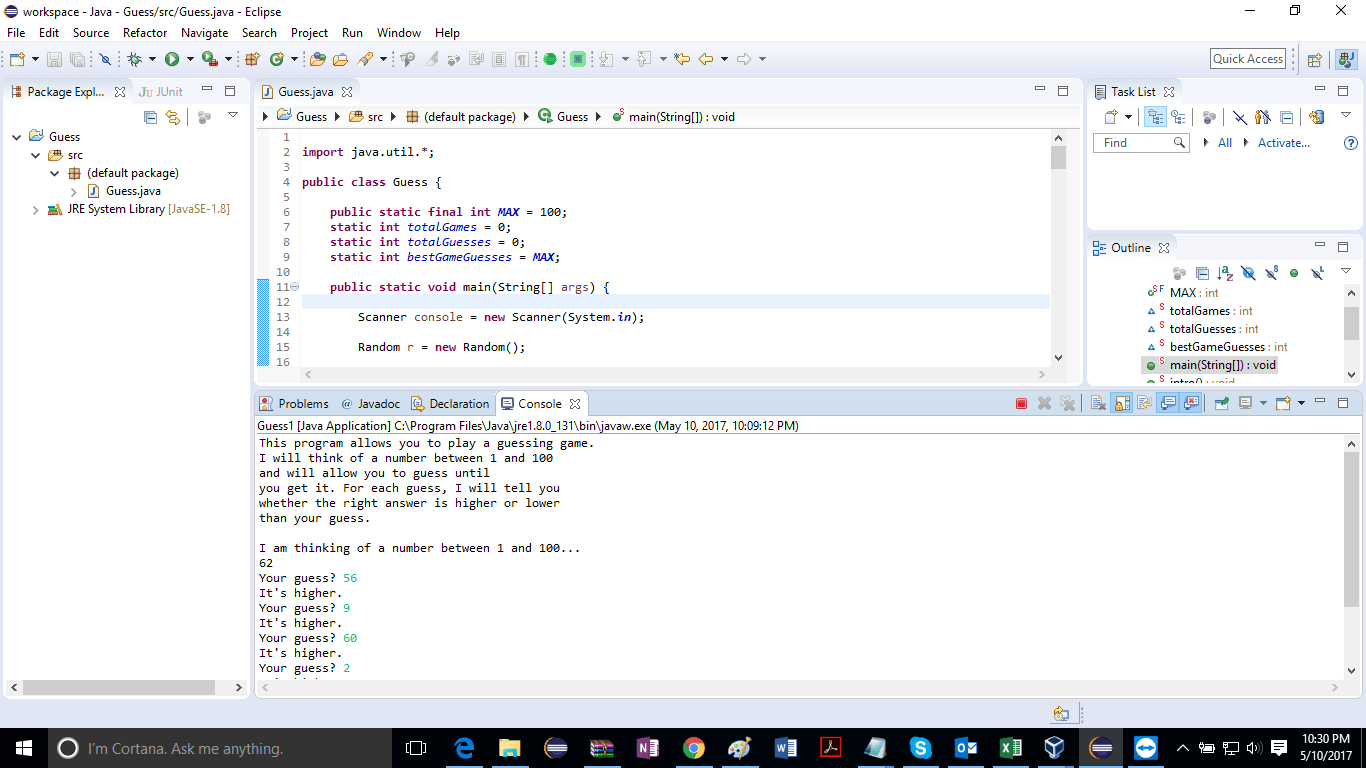Open the Source menu
Screen dimensions: 1366x768
(91, 33)
